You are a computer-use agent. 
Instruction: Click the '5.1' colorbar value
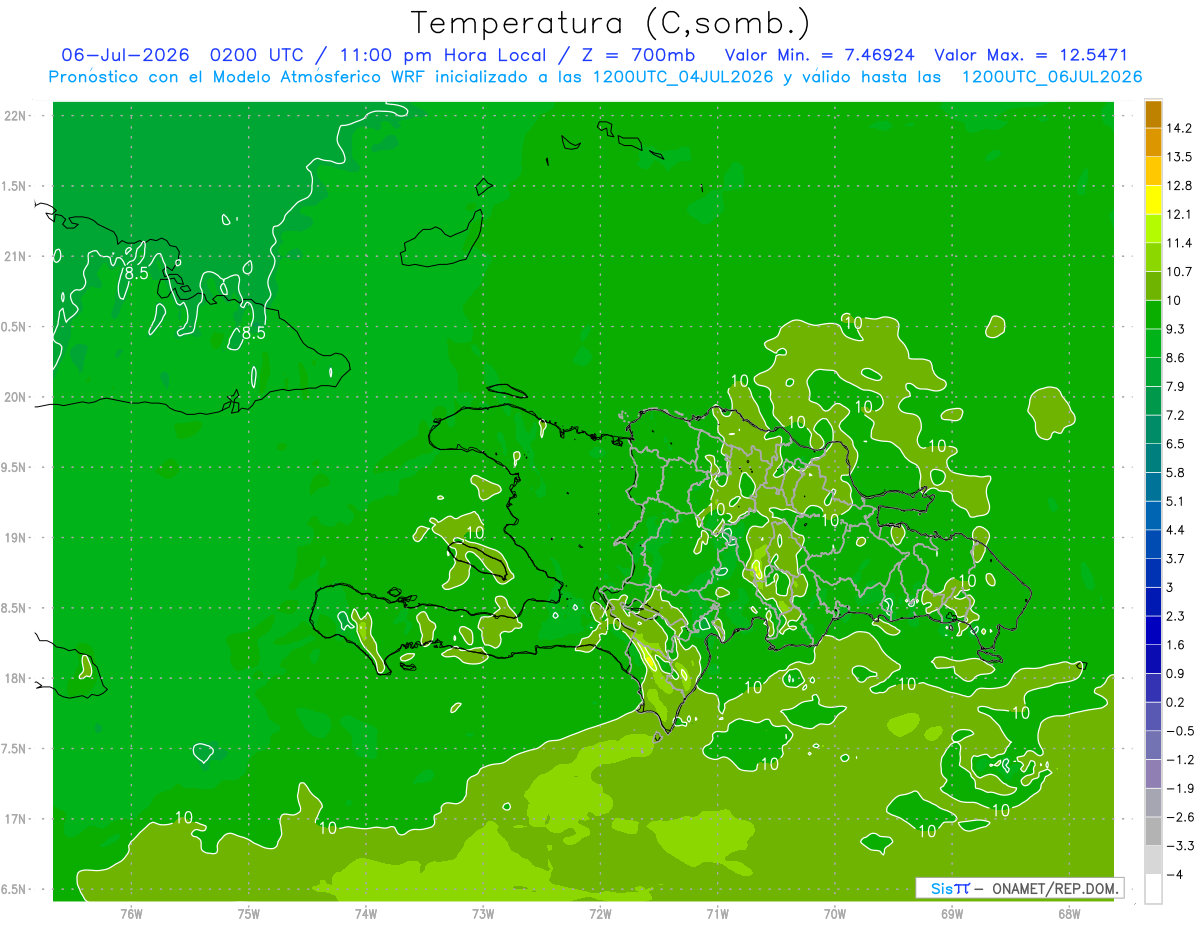pos(1175,501)
